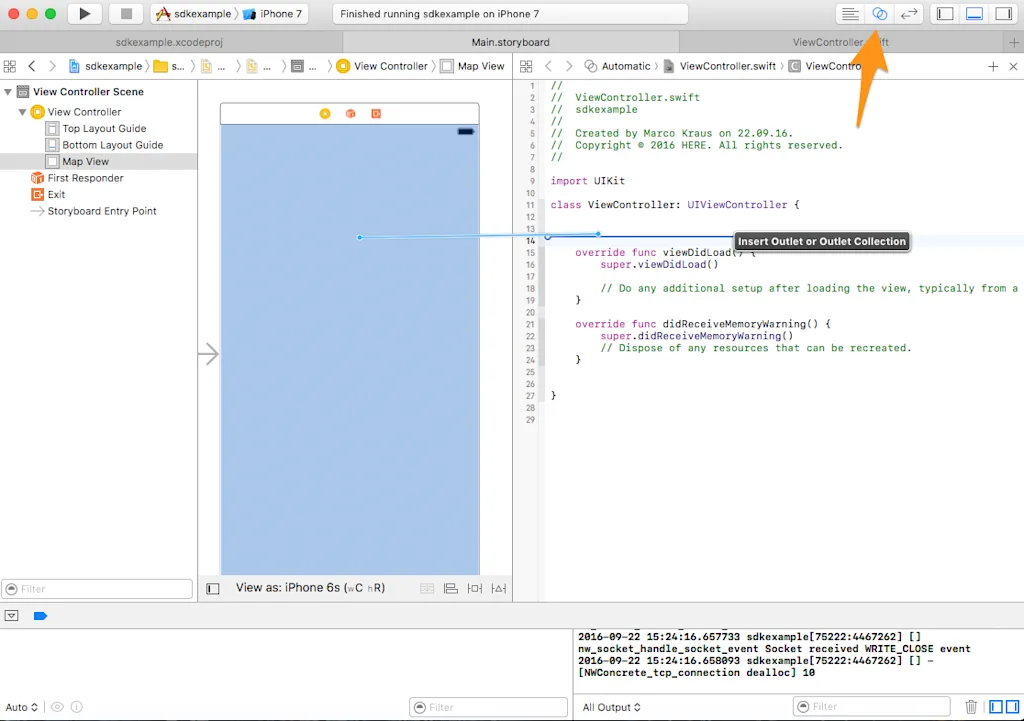The image size is (1024, 721).
Task: Open ViewController.swift in assistant jump bar
Action: tap(720, 66)
